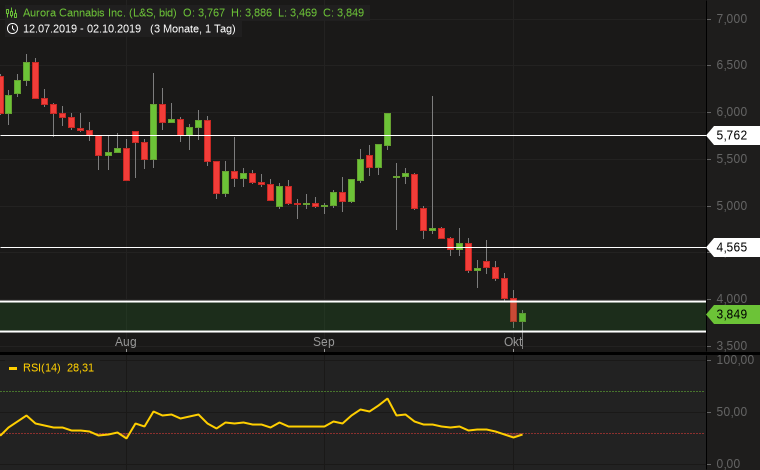Click the low value L: 3,469
This screenshot has width=760, height=470.
click(x=297, y=13)
